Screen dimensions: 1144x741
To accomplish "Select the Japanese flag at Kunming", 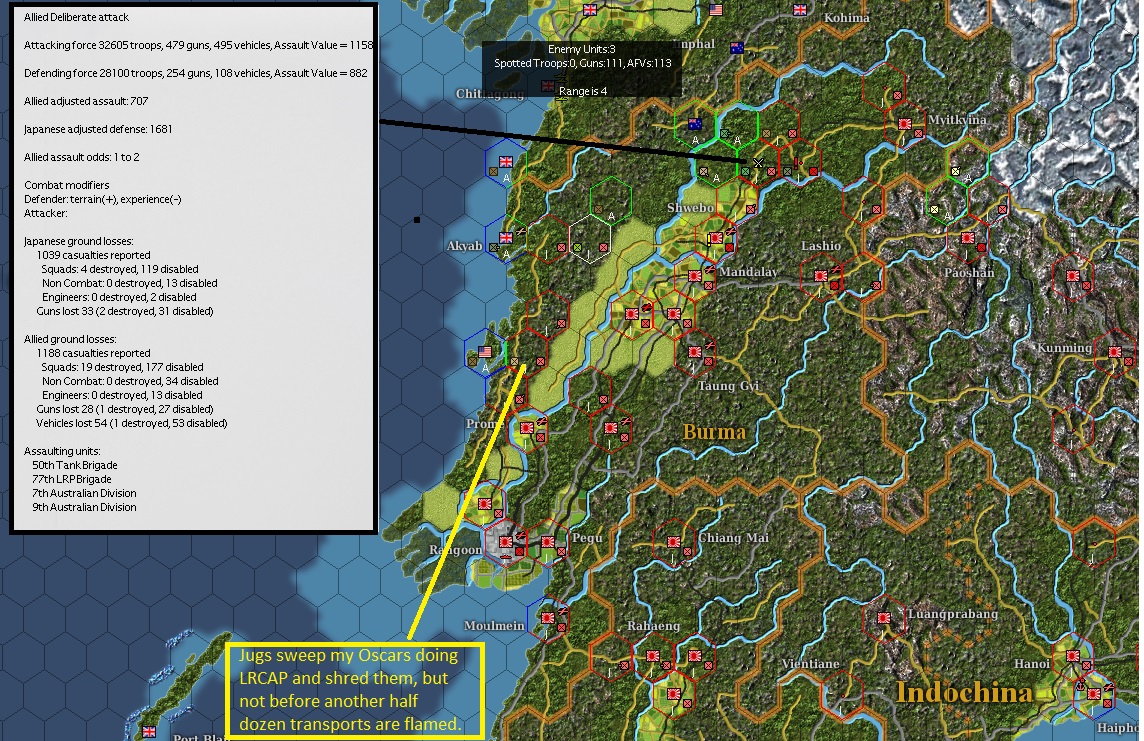I will coord(1115,352).
